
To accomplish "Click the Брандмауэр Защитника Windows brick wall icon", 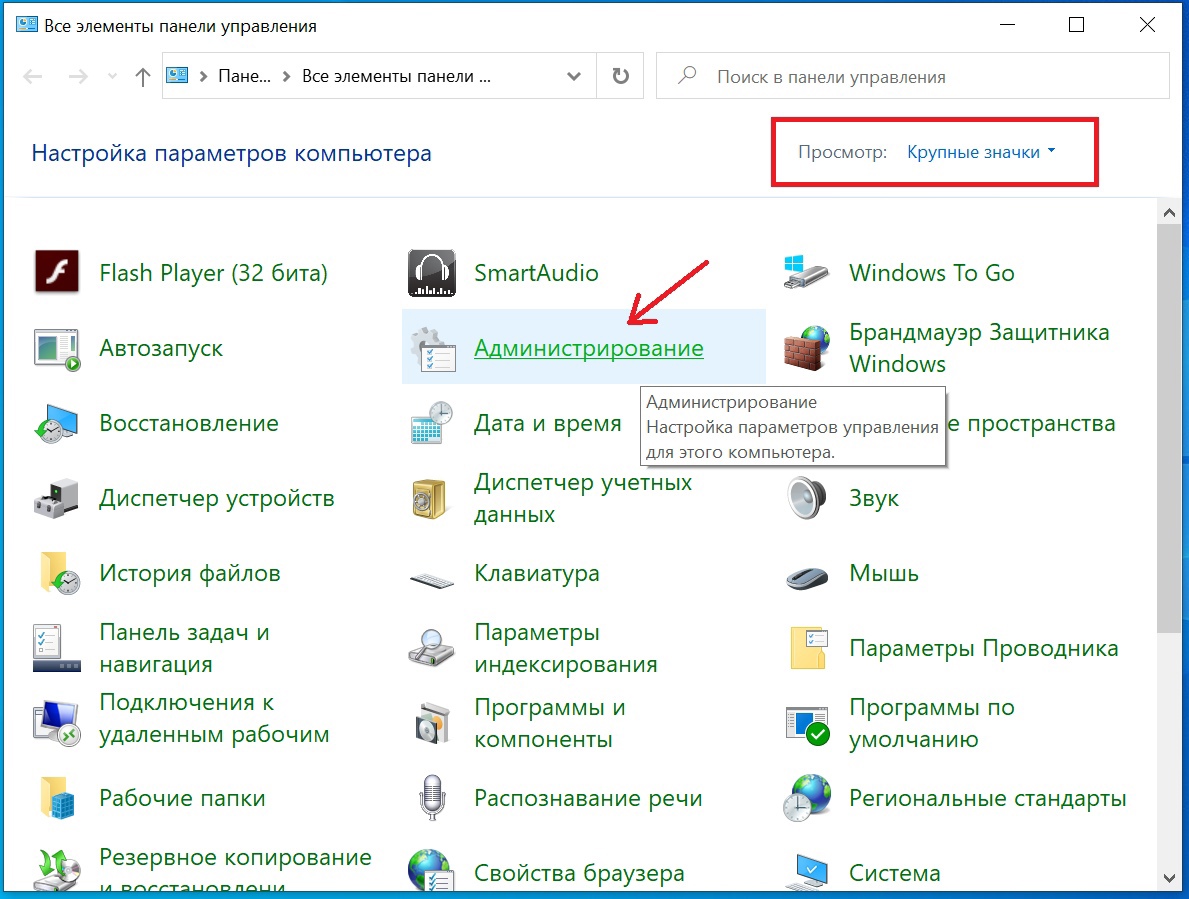I will coord(806,348).
